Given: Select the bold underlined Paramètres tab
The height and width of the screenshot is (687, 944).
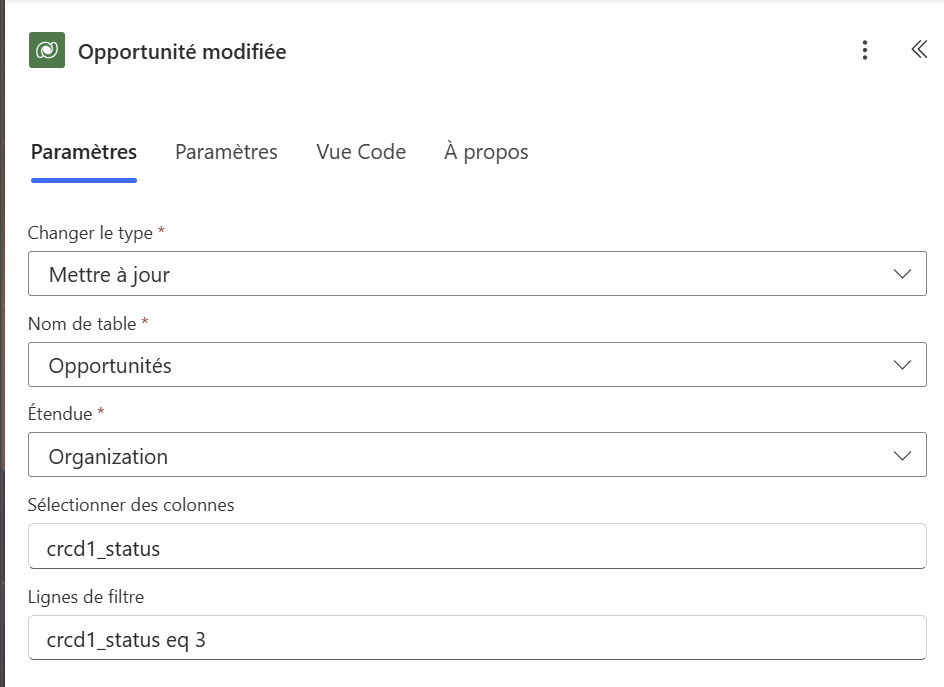Looking at the screenshot, I should pyautogui.click(x=84, y=152).
